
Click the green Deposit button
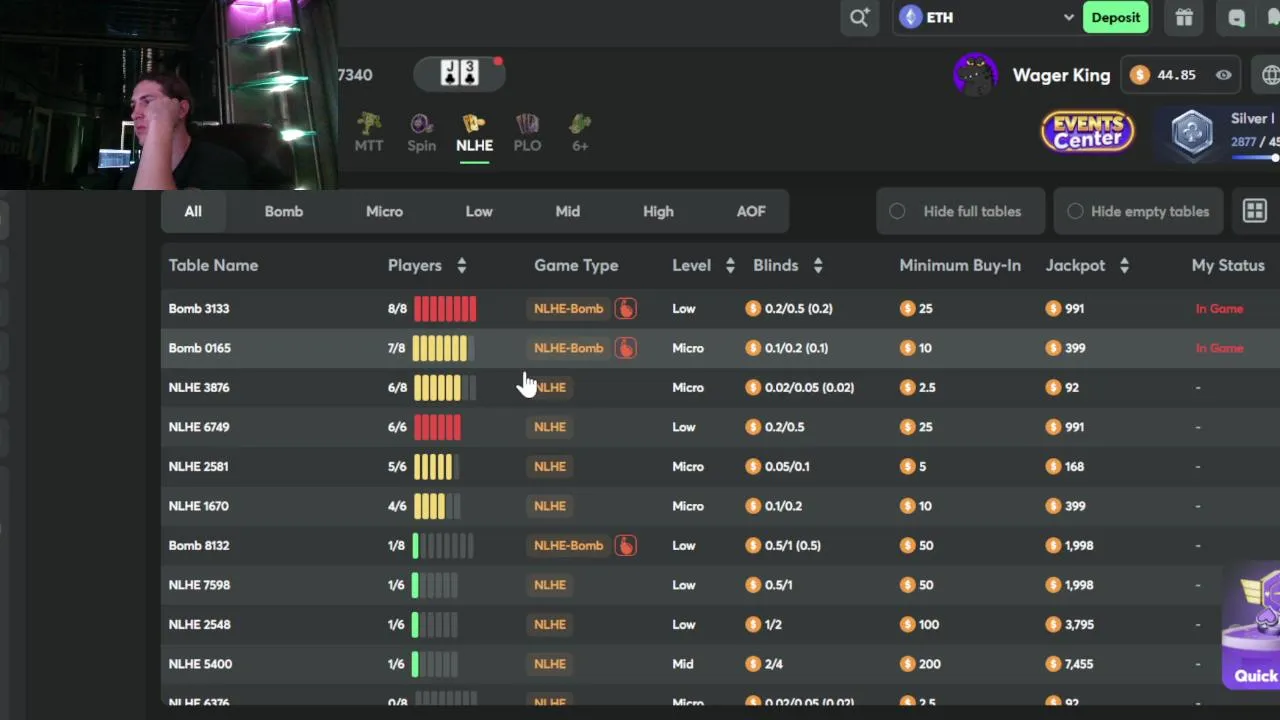tap(1116, 17)
